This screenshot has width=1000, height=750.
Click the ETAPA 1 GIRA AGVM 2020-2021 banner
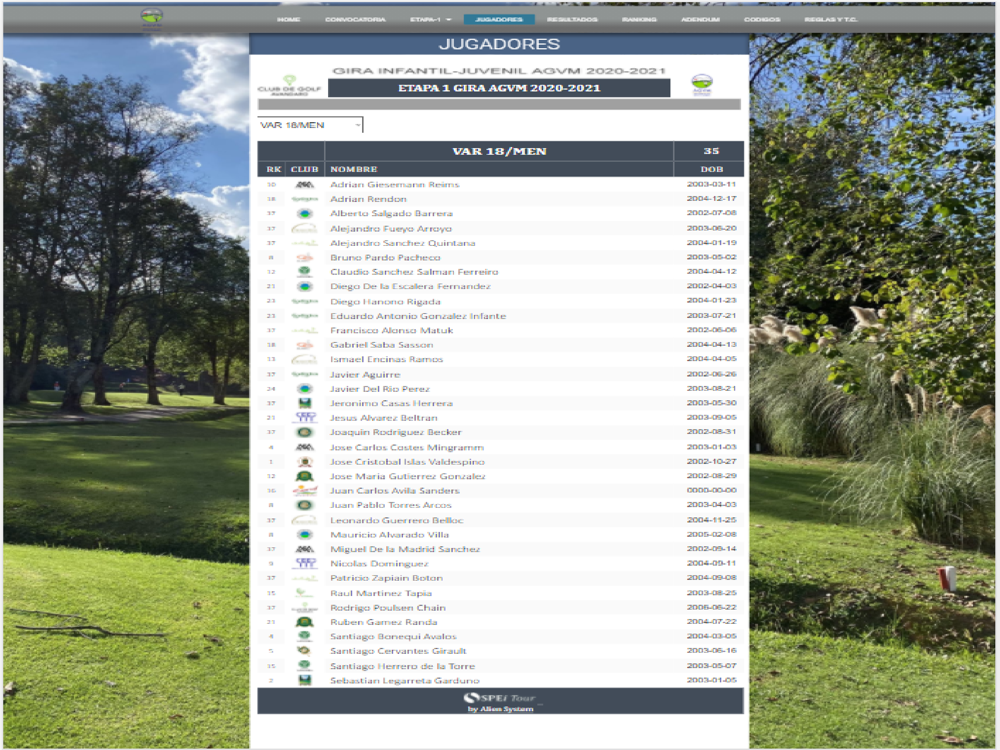499,88
